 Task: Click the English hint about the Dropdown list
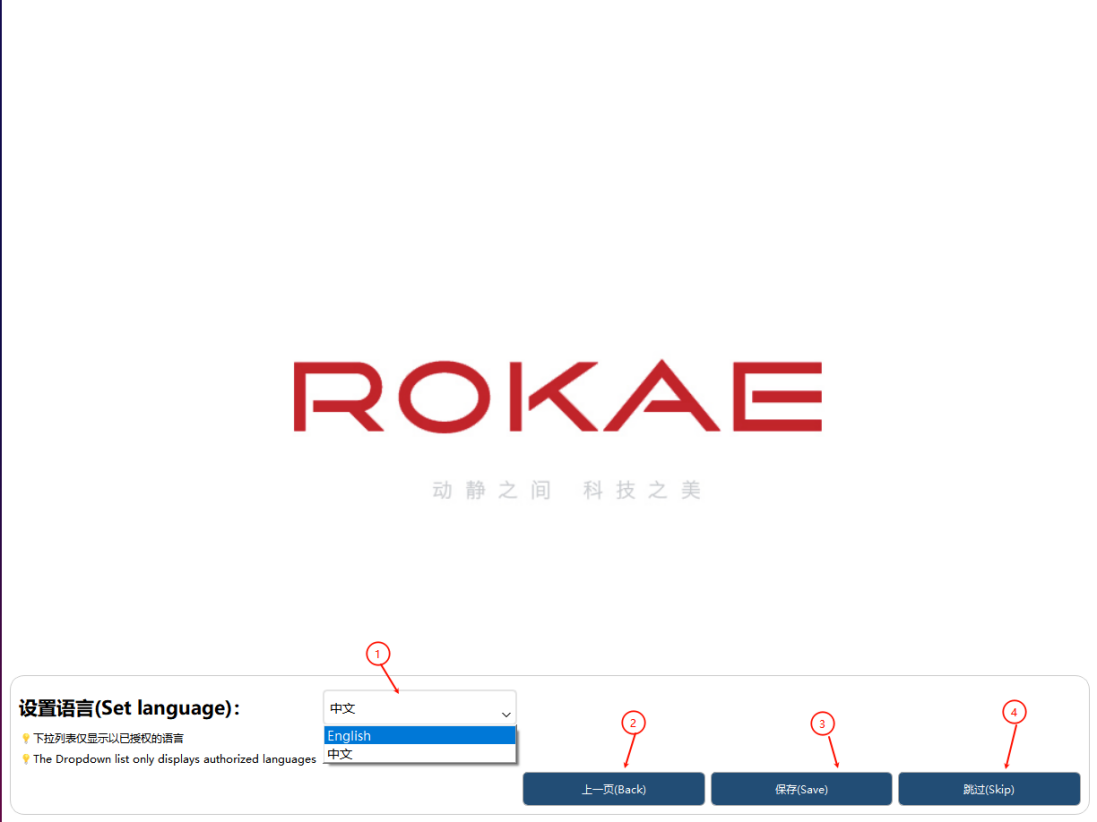(x=175, y=759)
